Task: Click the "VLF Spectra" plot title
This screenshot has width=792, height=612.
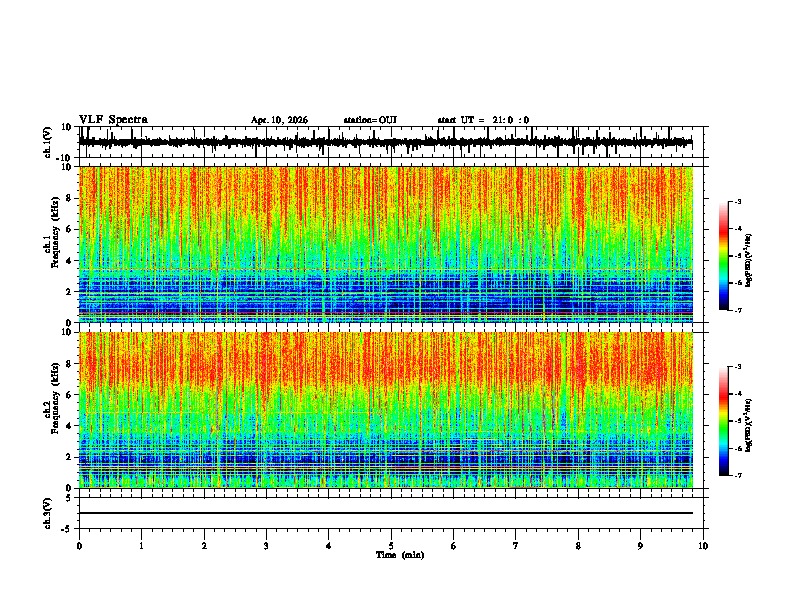Action: pyautogui.click(x=113, y=120)
